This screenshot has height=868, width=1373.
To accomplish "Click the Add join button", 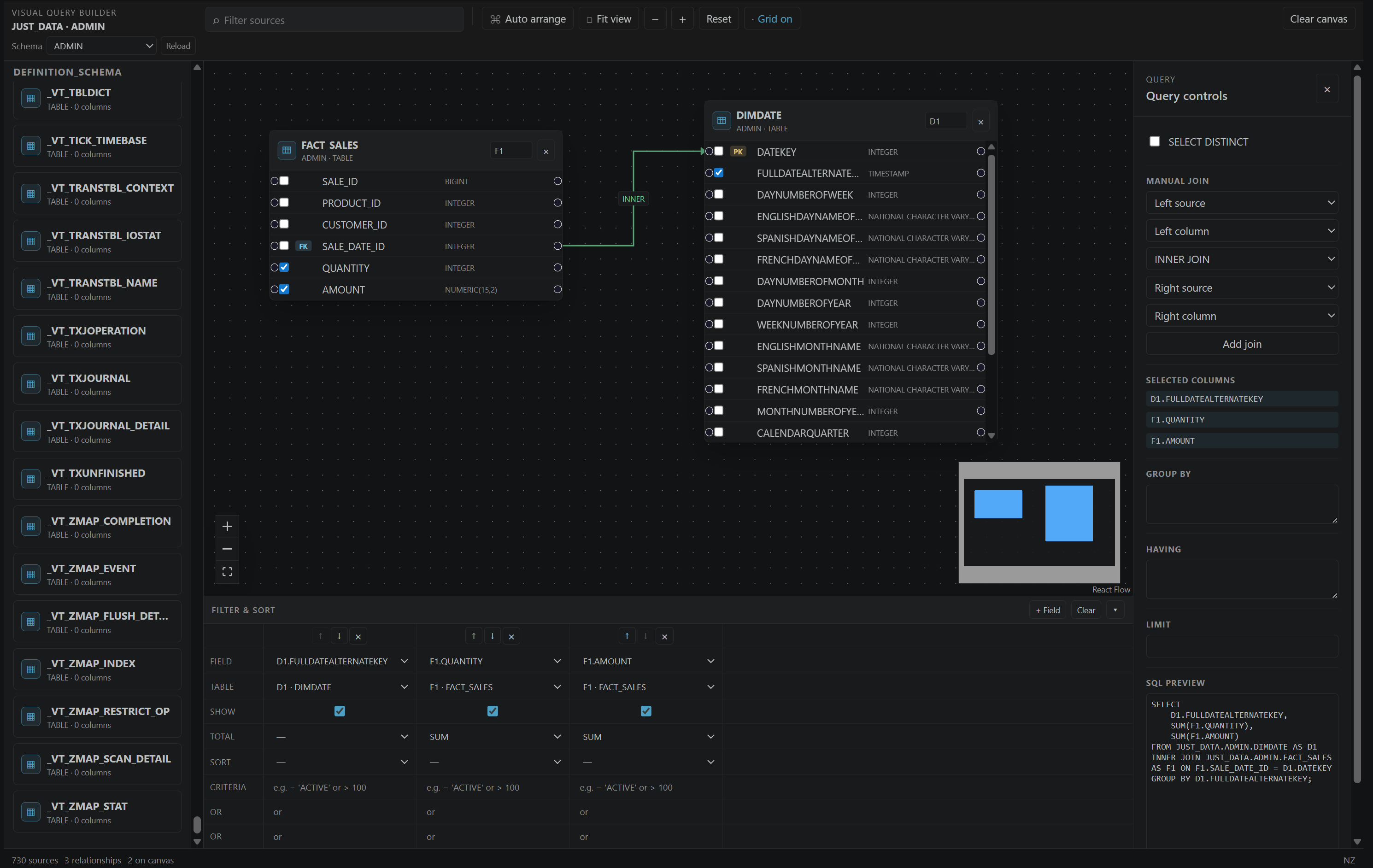I will 1242,344.
